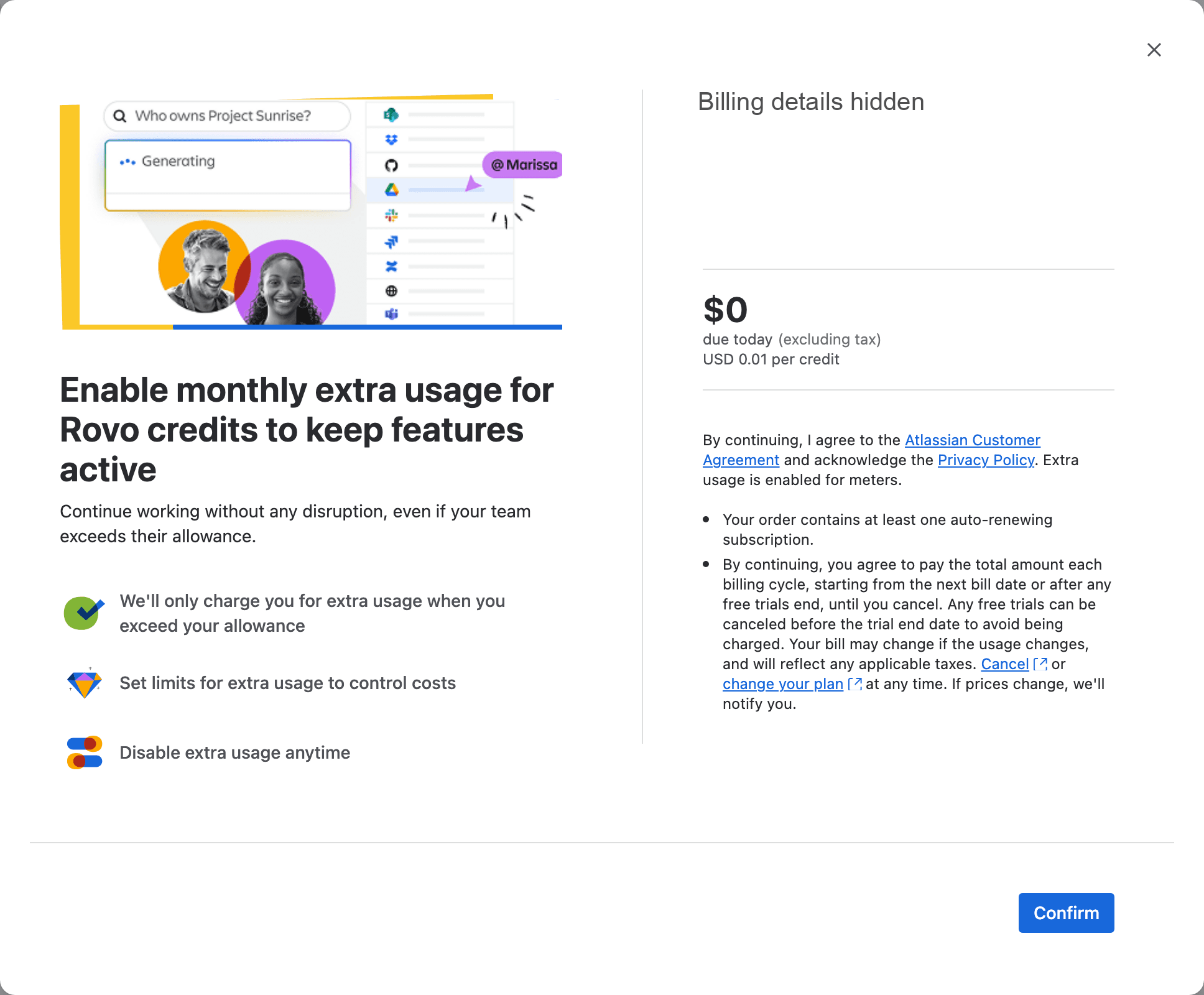The image size is (1204, 995).
Task: Click the GitHub icon in the illustration
Action: coord(391,165)
